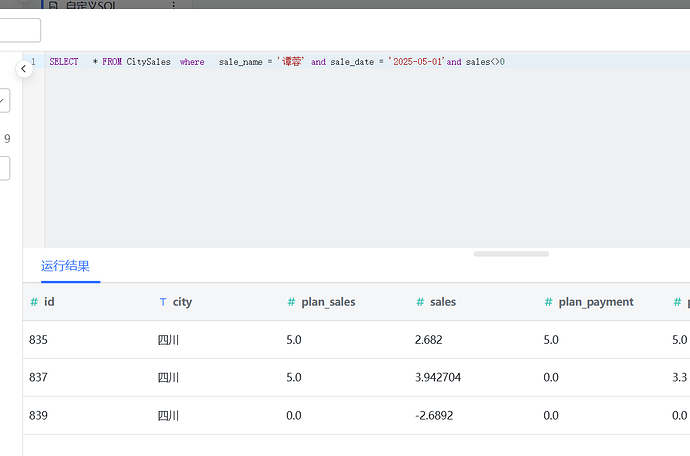This screenshot has width=690, height=456.
Task: Click plan_sales value 5.0 in row 837
Action: [x=294, y=378]
